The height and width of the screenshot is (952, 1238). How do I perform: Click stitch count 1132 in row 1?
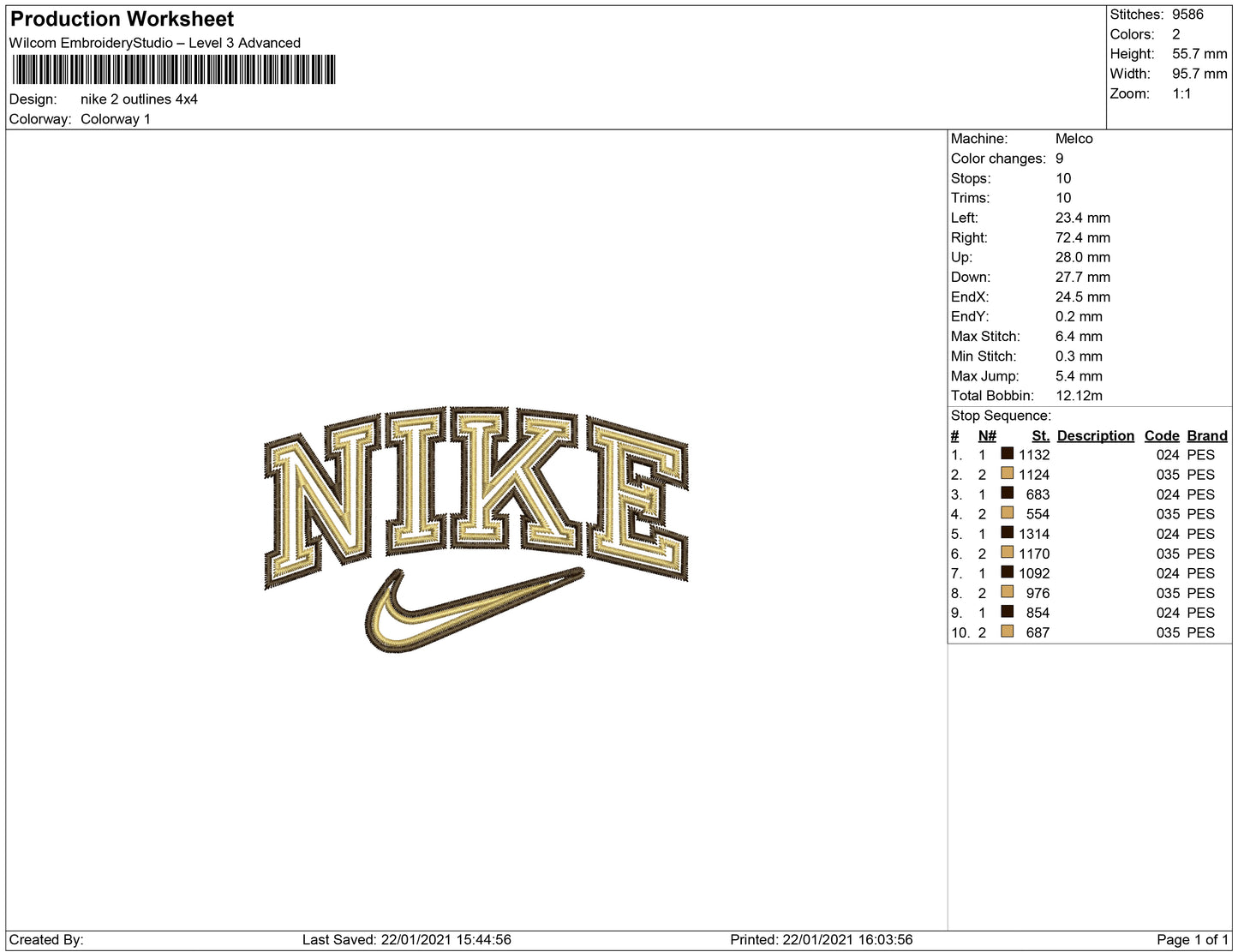[x=1034, y=455]
